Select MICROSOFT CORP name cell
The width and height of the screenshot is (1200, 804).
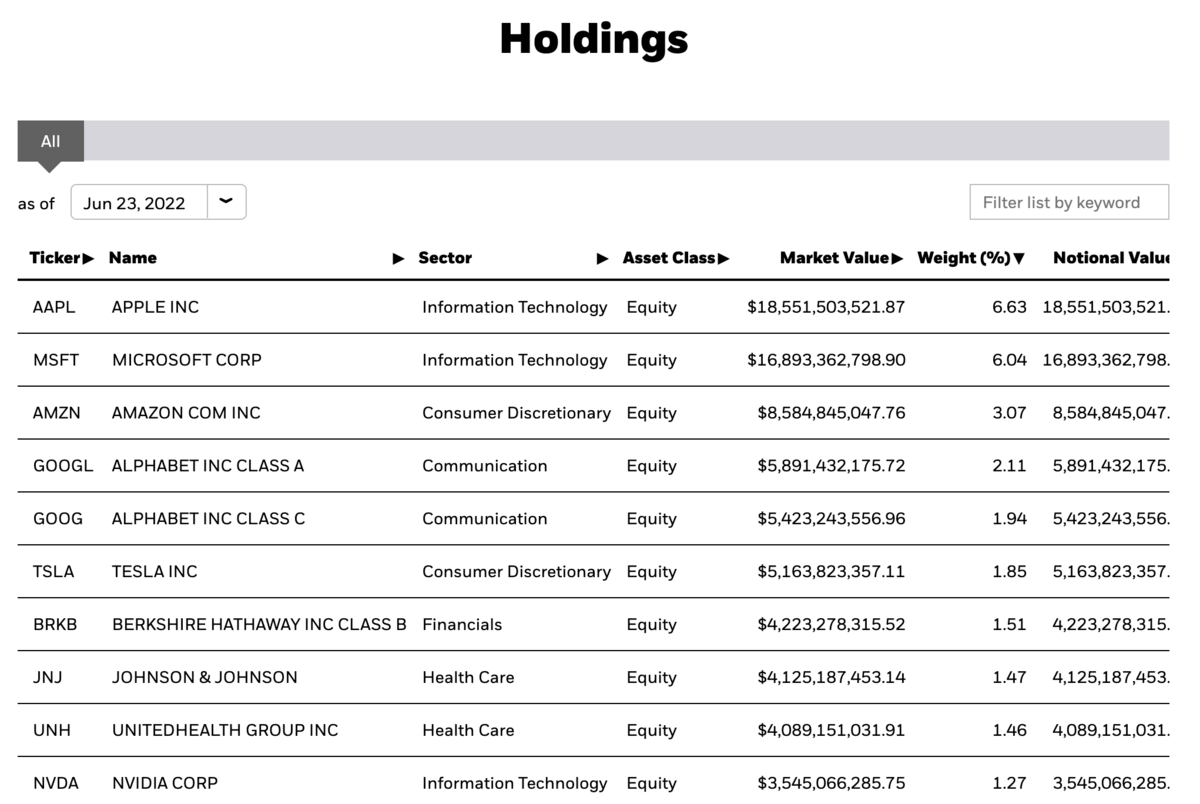187,360
